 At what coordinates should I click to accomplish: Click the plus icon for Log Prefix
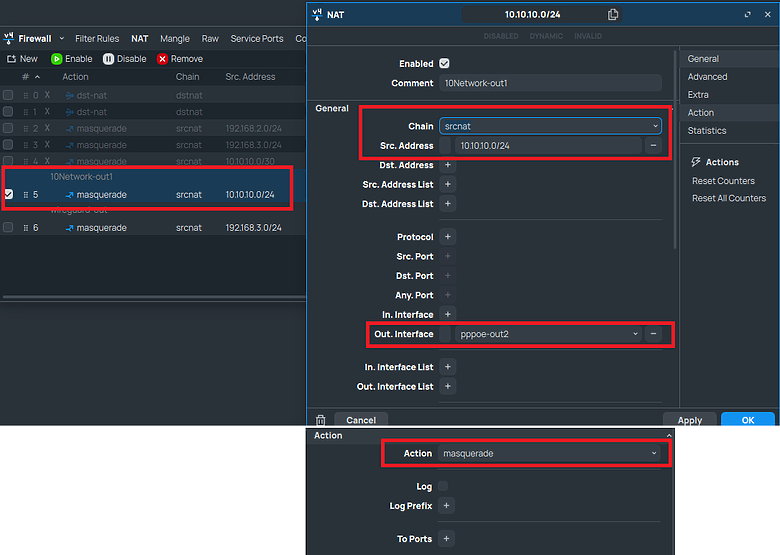pos(446,506)
